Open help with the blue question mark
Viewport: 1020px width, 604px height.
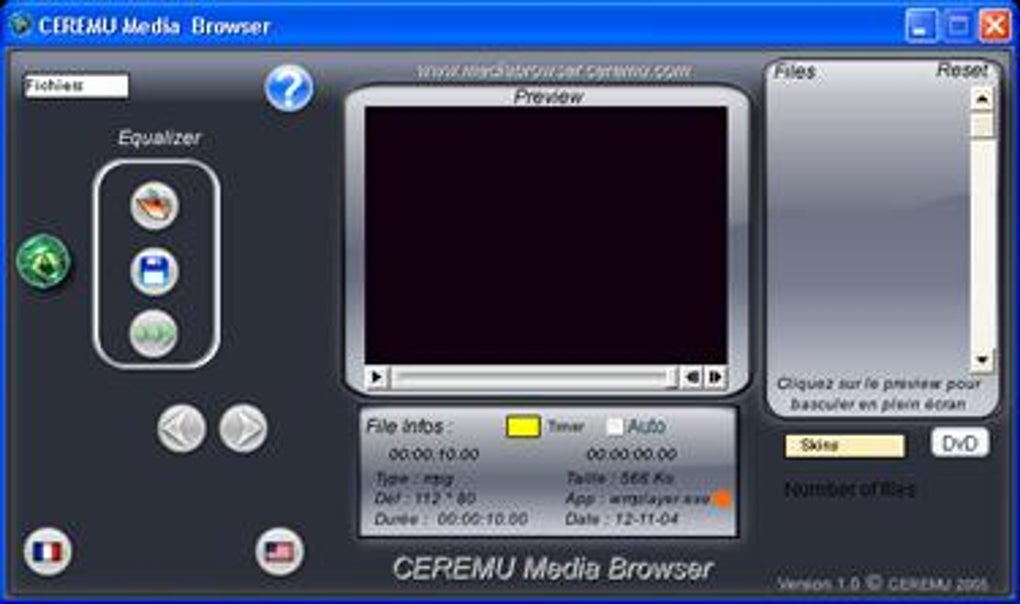[x=289, y=88]
